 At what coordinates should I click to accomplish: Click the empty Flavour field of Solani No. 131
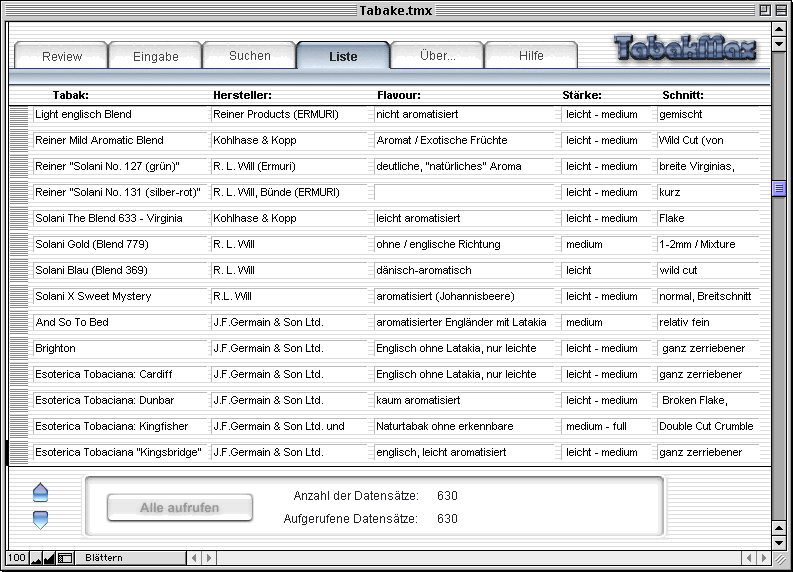464,192
